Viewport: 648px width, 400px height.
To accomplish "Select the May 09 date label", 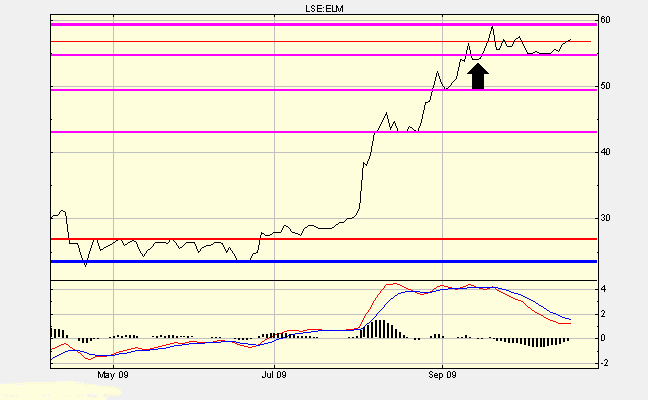I will (x=113, y=375).
